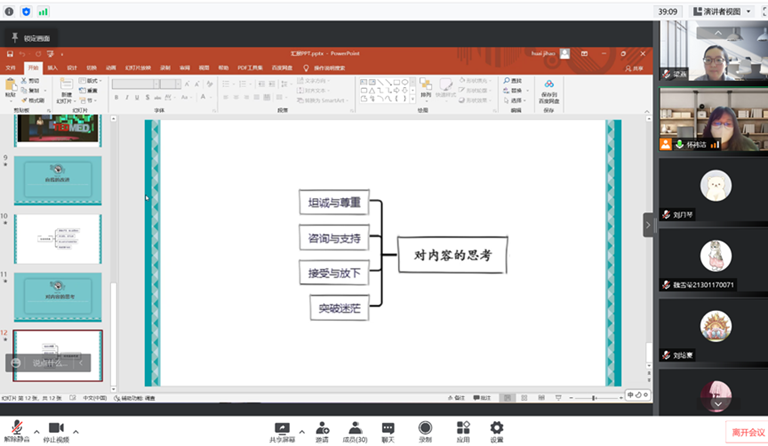Click the meeting info icon
This screenshot has width=768, height=446.
coord(10,11)
